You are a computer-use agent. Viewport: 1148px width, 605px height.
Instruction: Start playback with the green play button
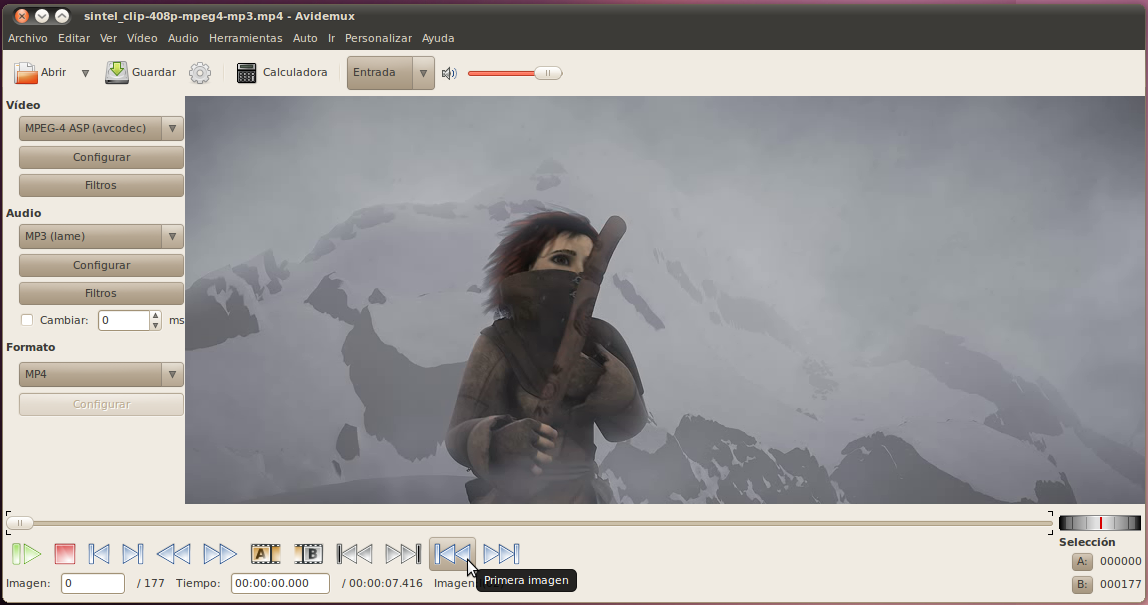[x=26, y=554]
